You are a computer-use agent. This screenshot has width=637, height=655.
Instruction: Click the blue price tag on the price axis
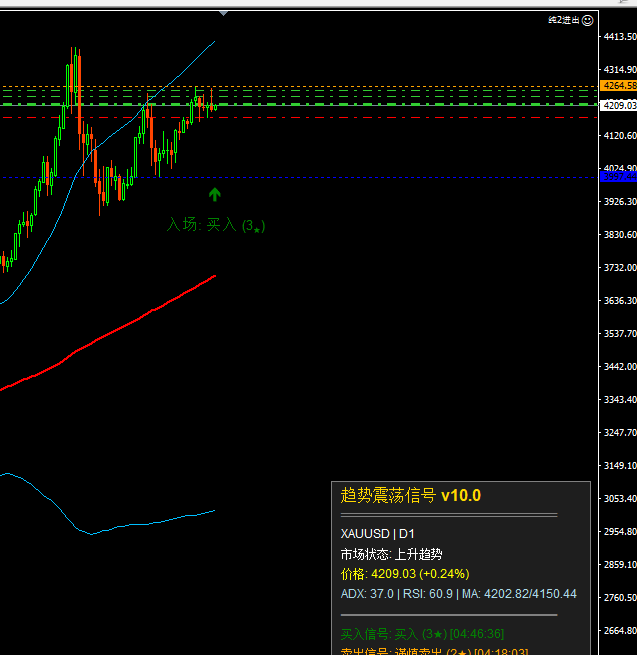(x=618, y=176)
